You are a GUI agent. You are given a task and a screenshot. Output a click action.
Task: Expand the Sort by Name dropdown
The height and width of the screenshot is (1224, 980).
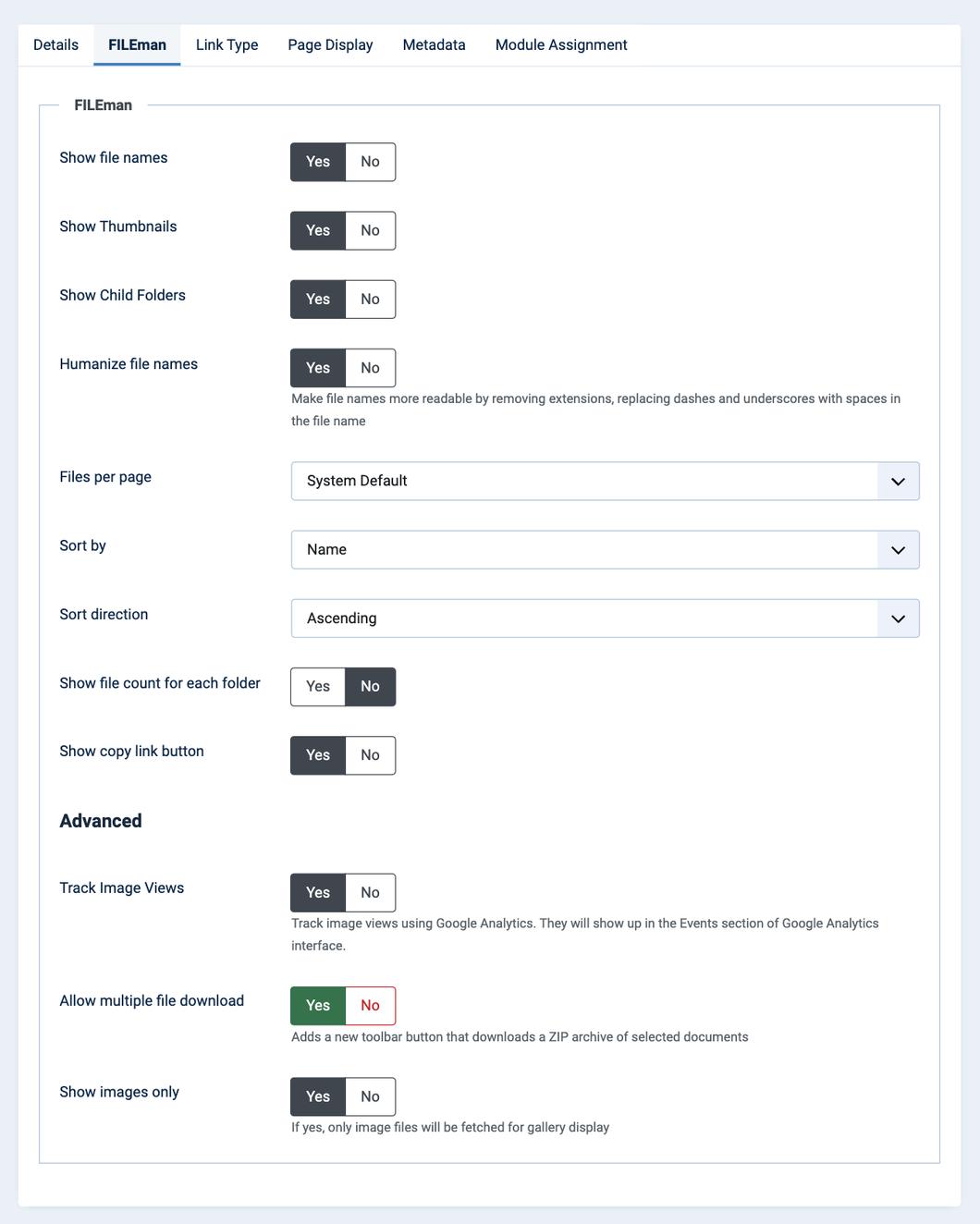[605, 550]
